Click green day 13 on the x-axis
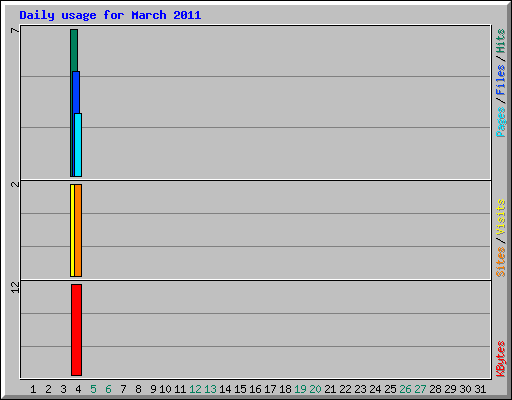Image resolution: width=512 pixels, height=400 pixels. (x=210, y=389)
